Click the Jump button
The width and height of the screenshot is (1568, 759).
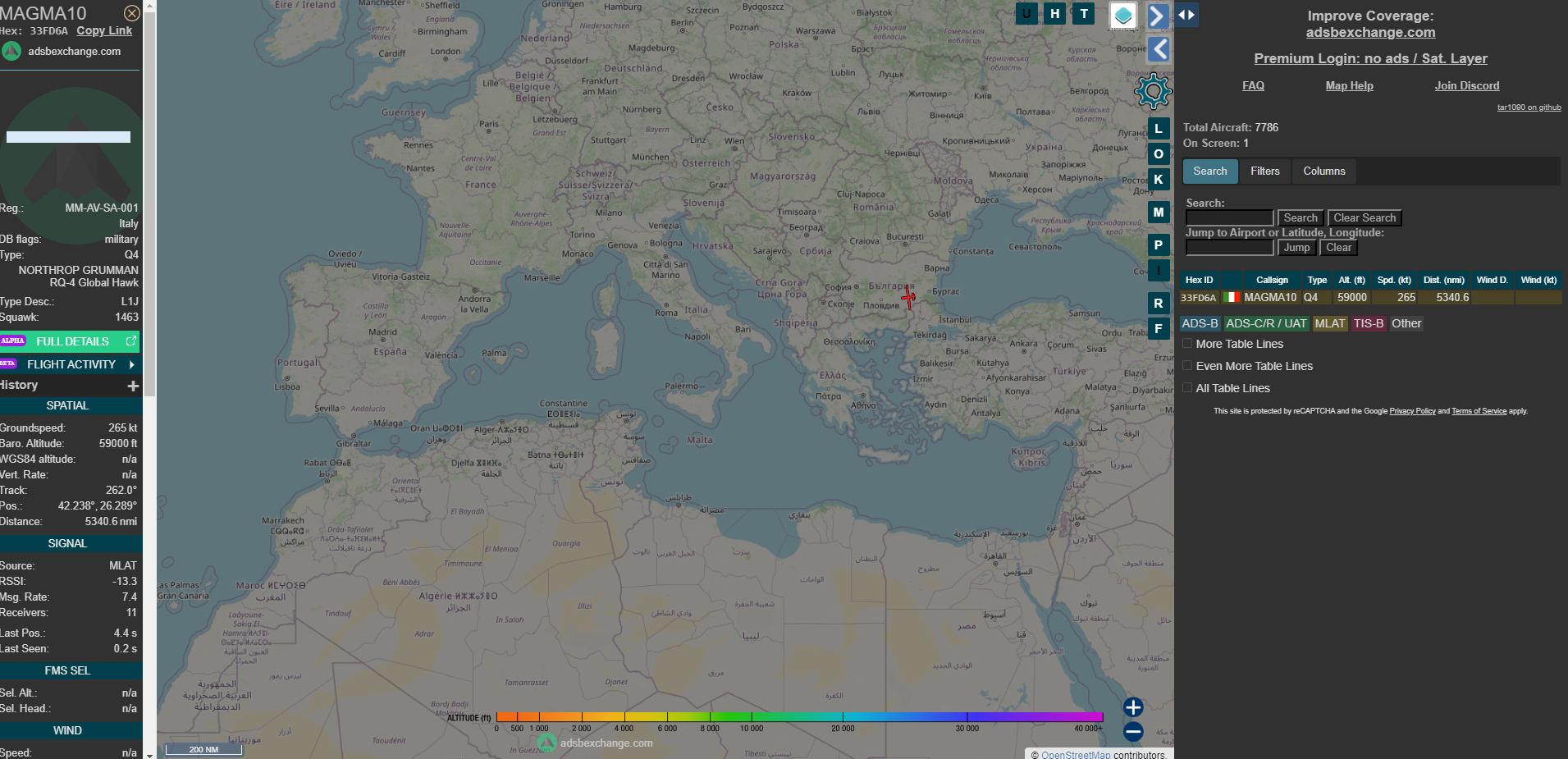(x=1296, y=248)
